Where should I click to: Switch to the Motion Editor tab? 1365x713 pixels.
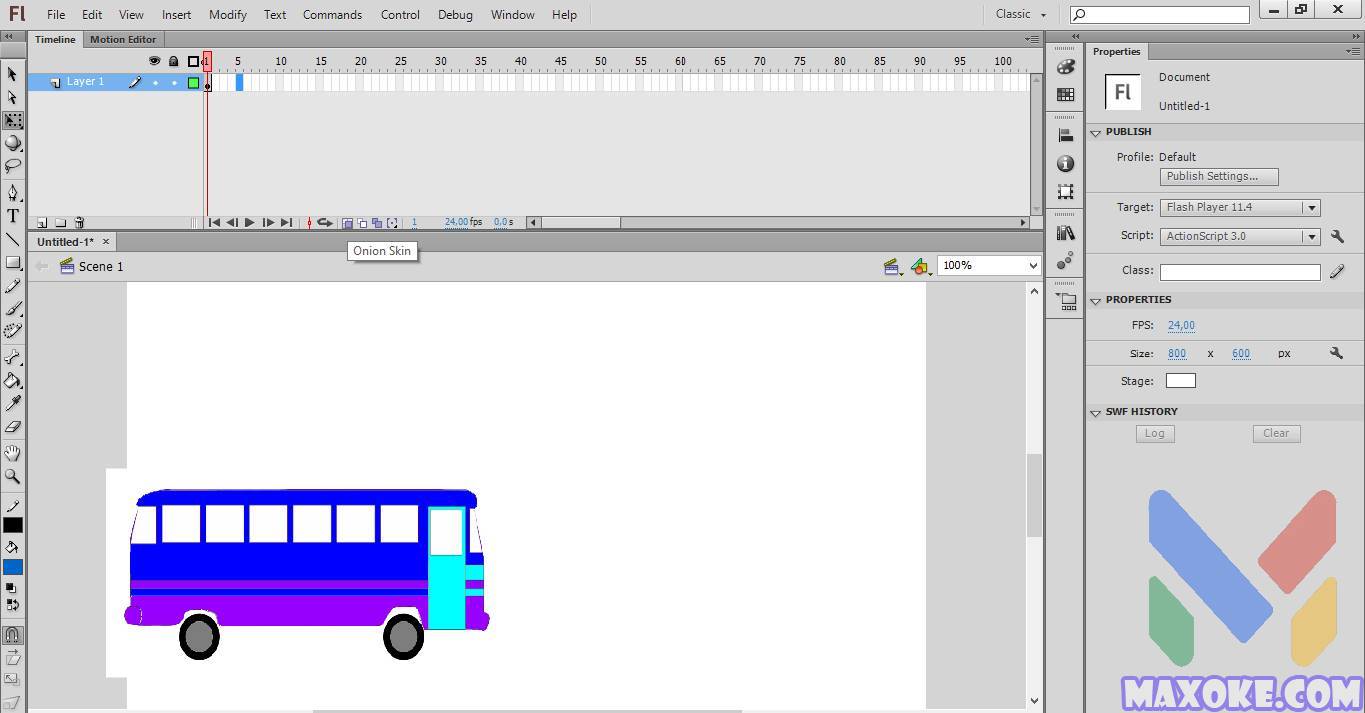[x=123, y=39]
